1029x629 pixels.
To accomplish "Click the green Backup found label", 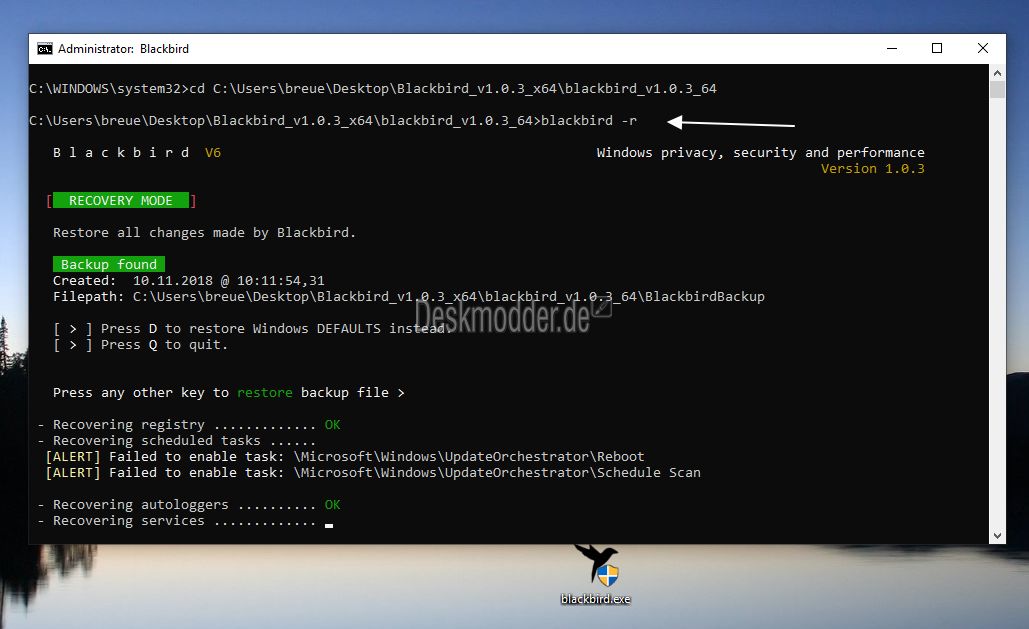I will pos(109,264).
